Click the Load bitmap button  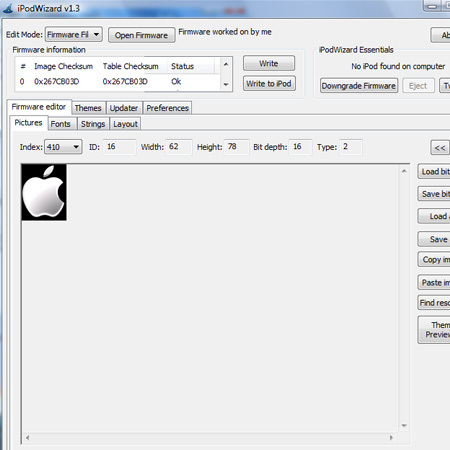click(434, 171)
